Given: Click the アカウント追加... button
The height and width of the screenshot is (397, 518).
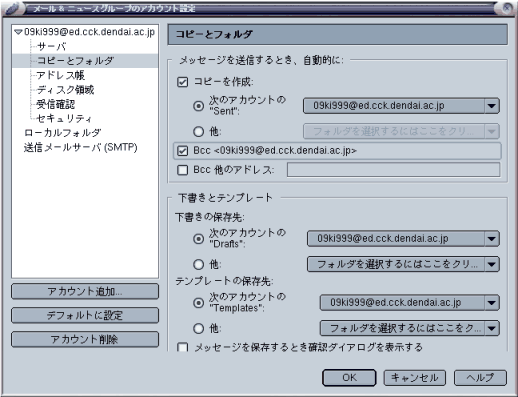Looking at the screenshot, I should (85, 292).
